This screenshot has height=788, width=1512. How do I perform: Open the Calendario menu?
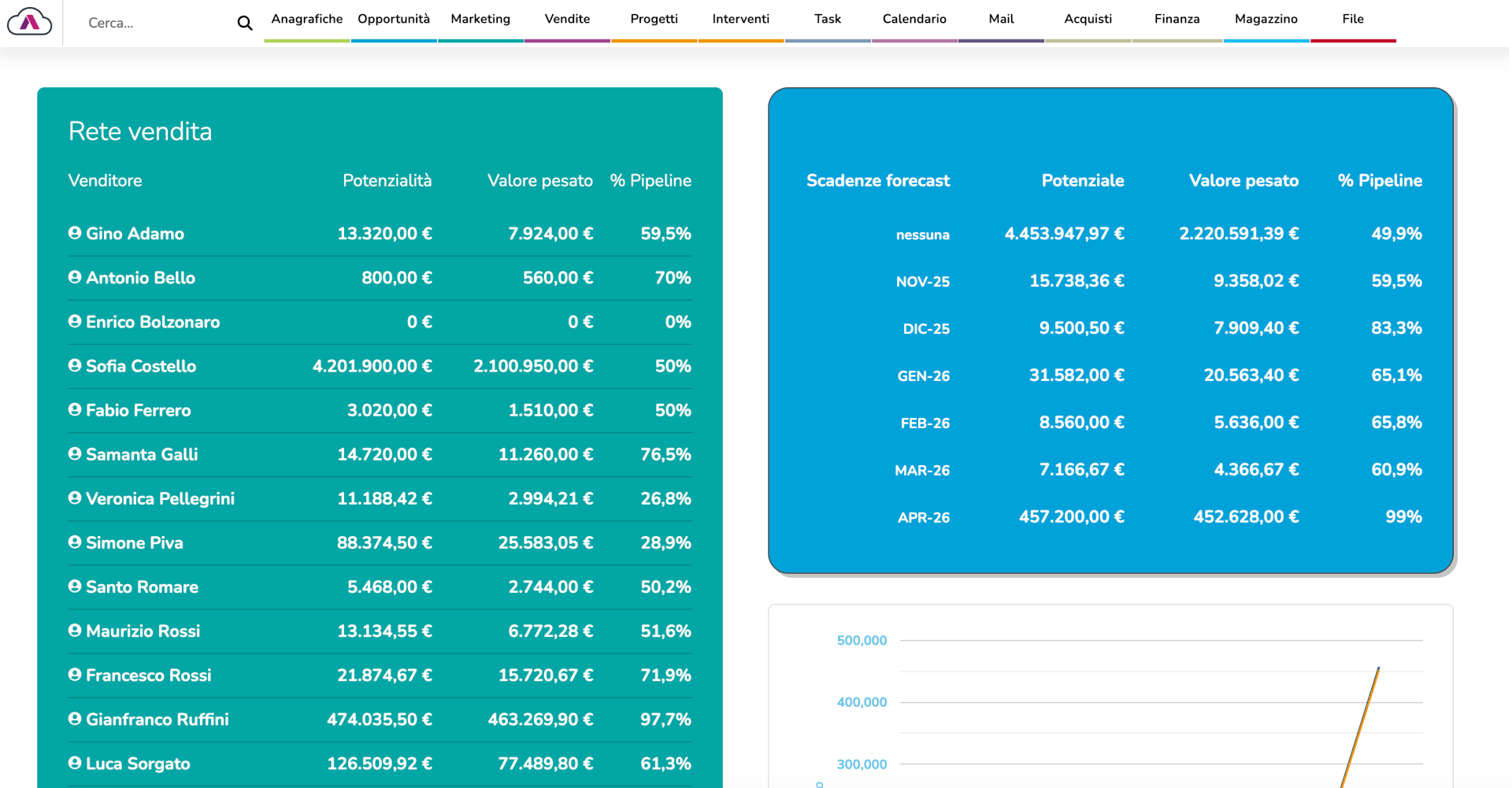914,20
